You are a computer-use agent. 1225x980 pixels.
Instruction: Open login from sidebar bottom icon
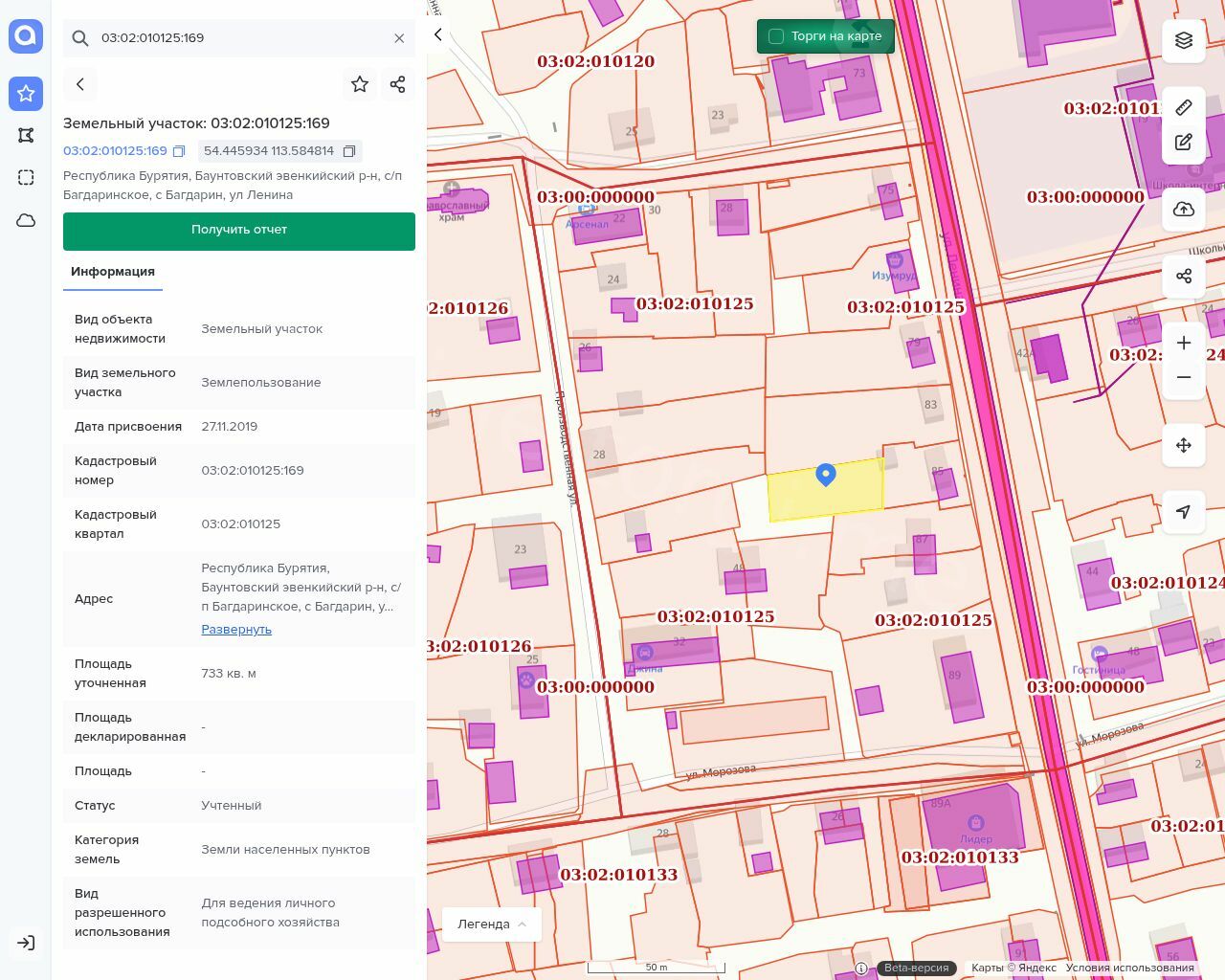(x=26, y=943)
